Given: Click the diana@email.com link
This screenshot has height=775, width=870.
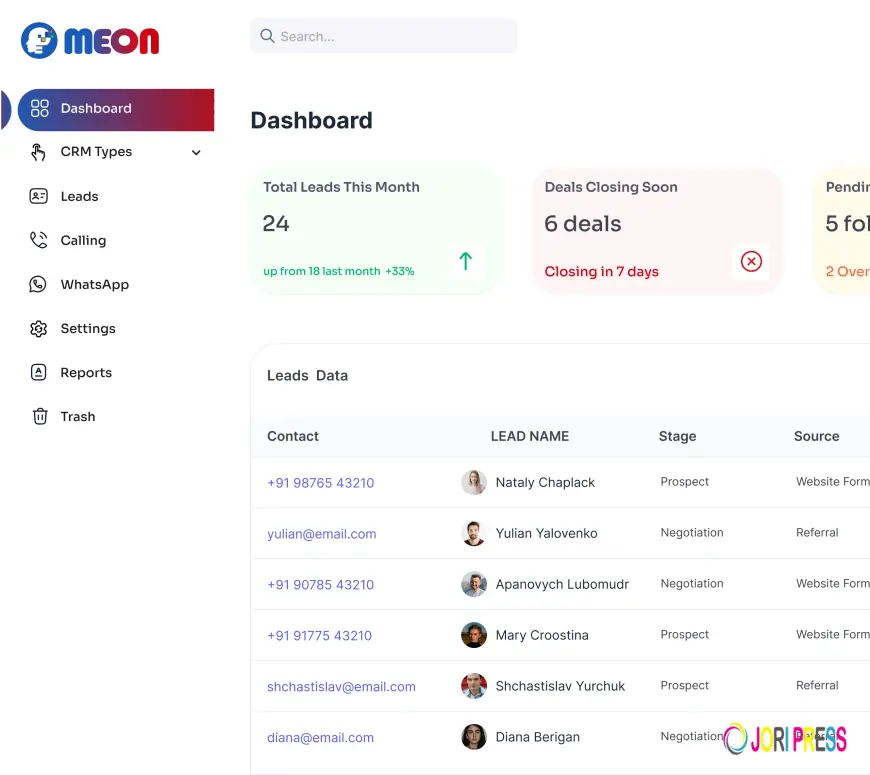Looking at the screenshot, I should [x=318, y=737].
